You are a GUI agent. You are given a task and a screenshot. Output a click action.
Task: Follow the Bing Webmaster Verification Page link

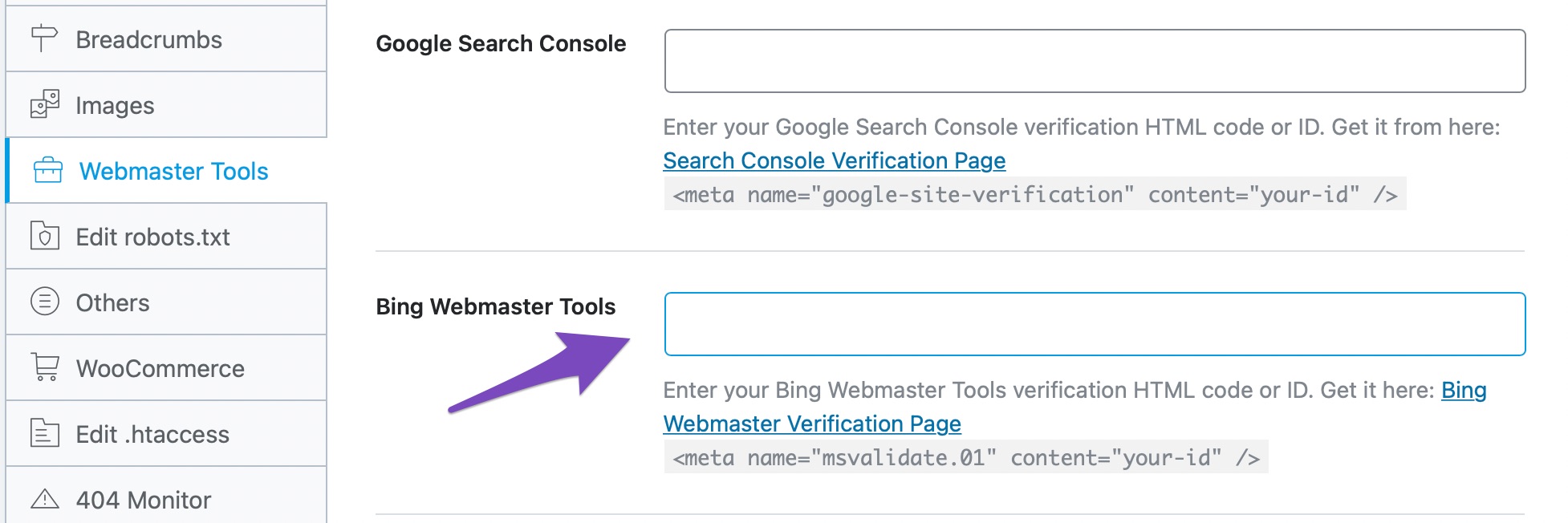(x=812, y=424)
